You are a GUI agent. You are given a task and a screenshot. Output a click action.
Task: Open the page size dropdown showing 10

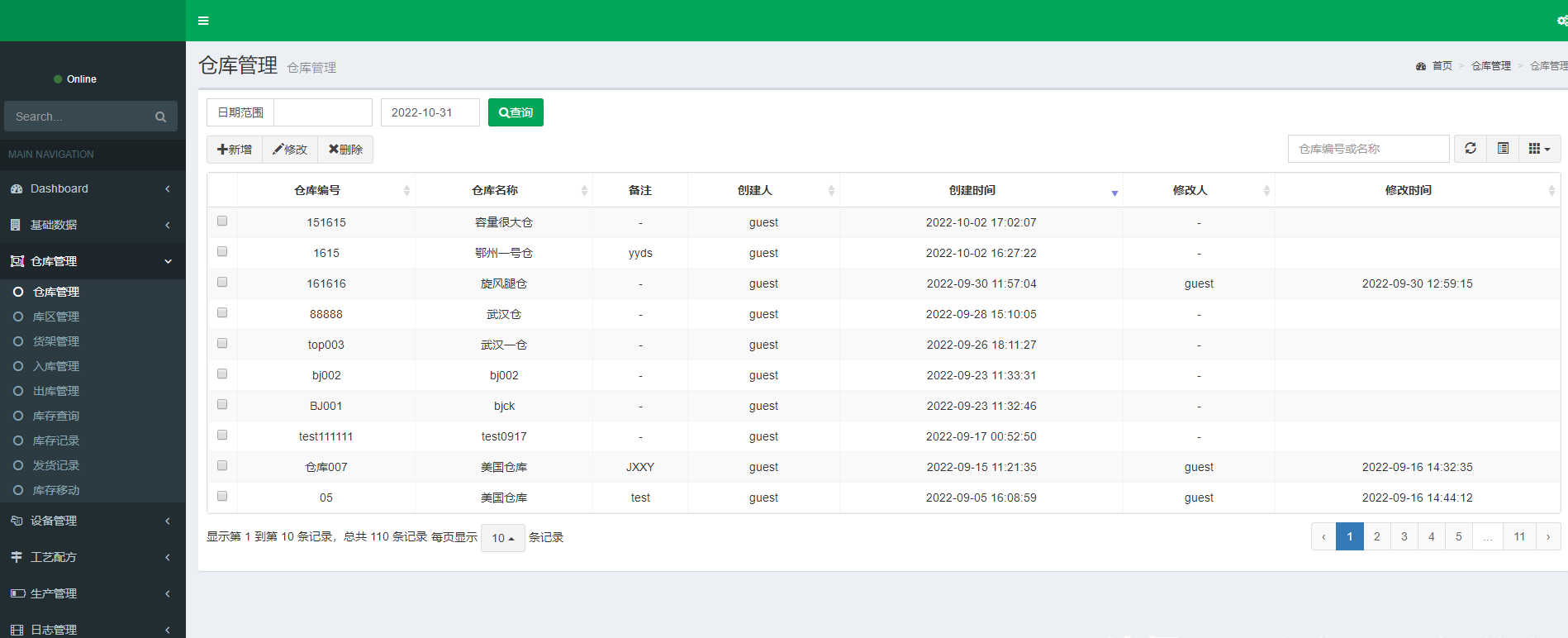click(x=502, y=538)
